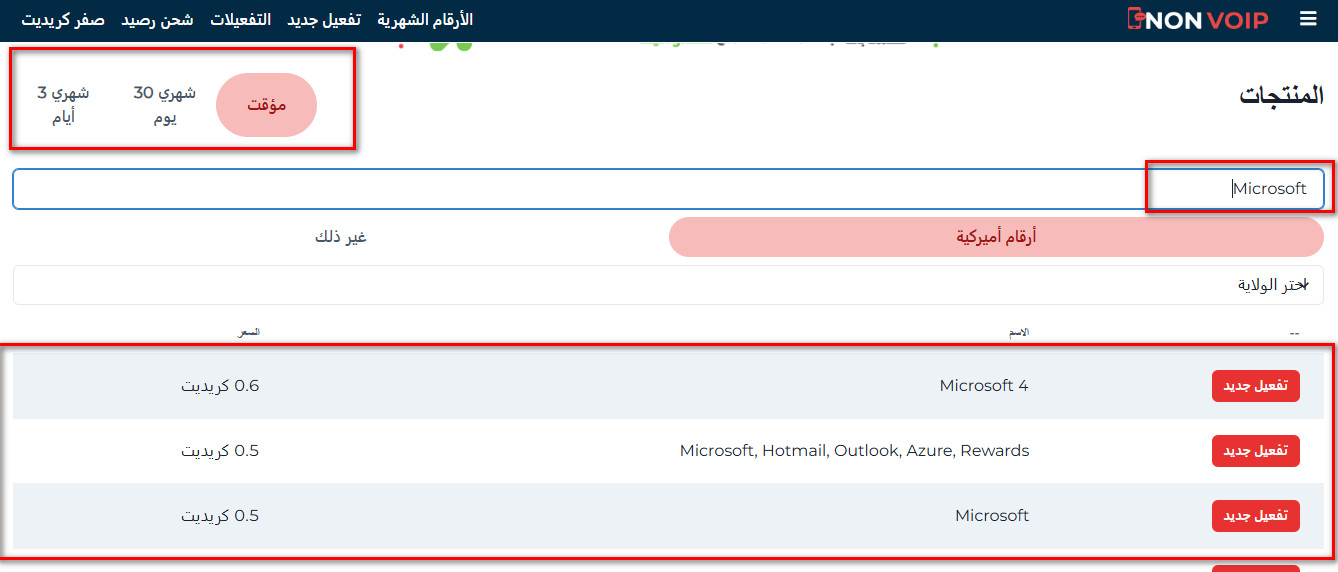Go to التفعيلات in the navigation bar
Image resolution: width=1338 pixels, height=572 pixels.
pos(241,19)
